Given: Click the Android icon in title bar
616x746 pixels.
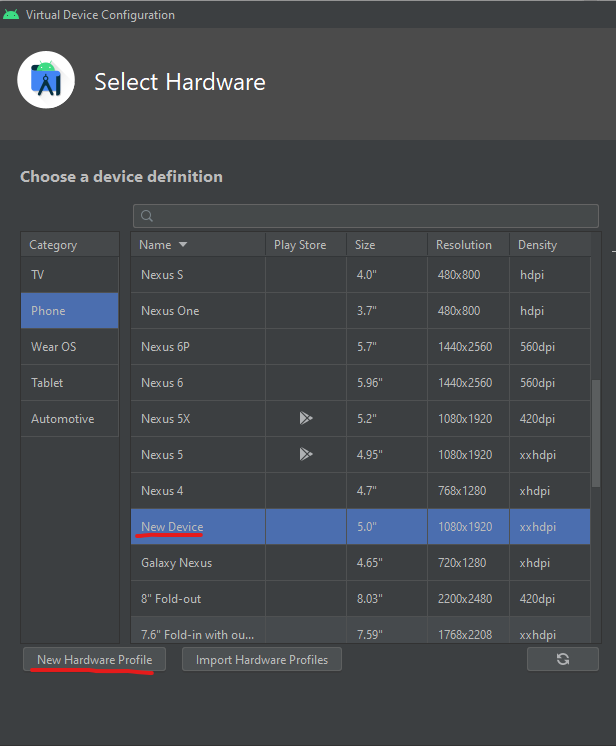Looking at the screenshot, I should (11, 14).
